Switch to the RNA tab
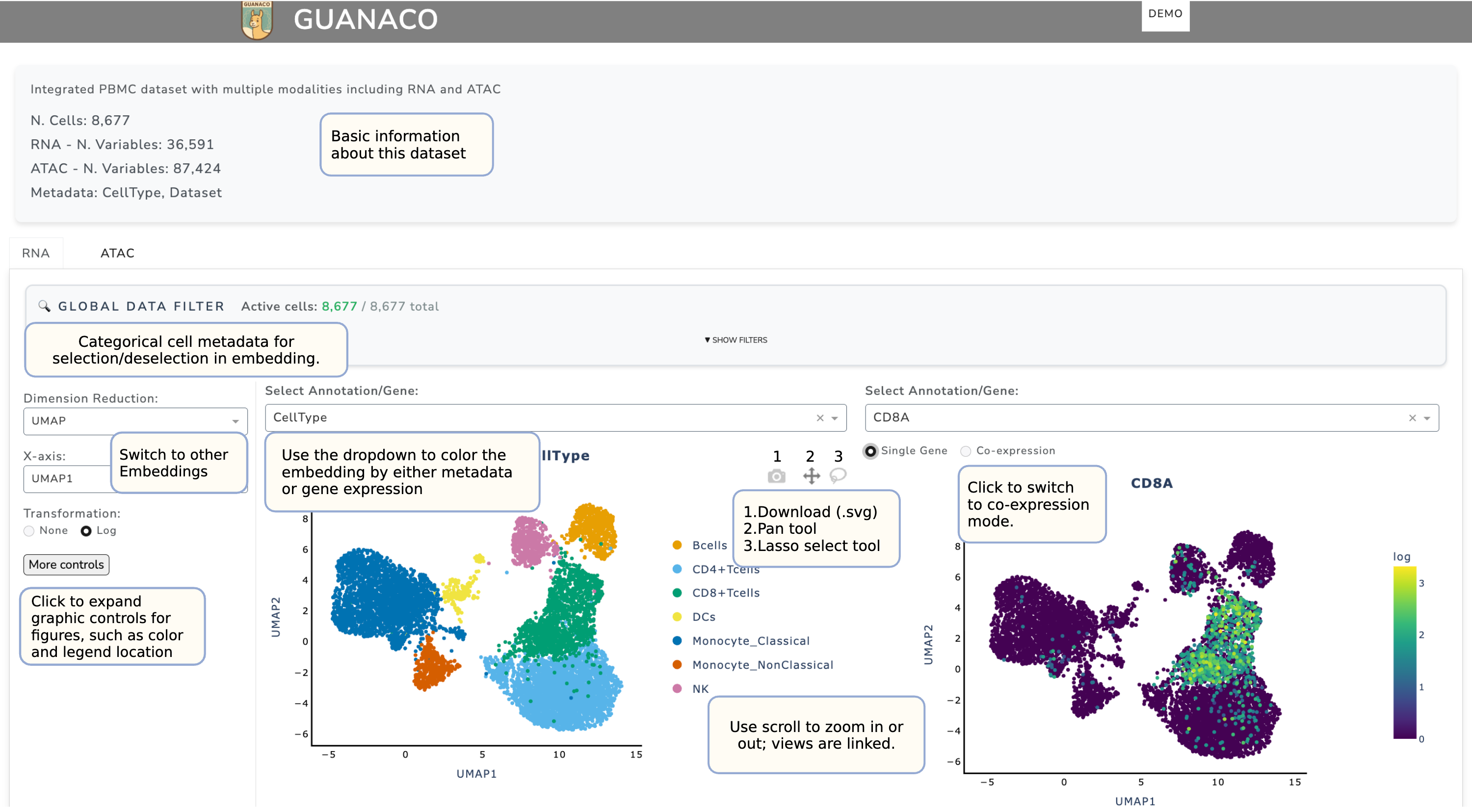 pyautogui.click(x=35, y=253)
